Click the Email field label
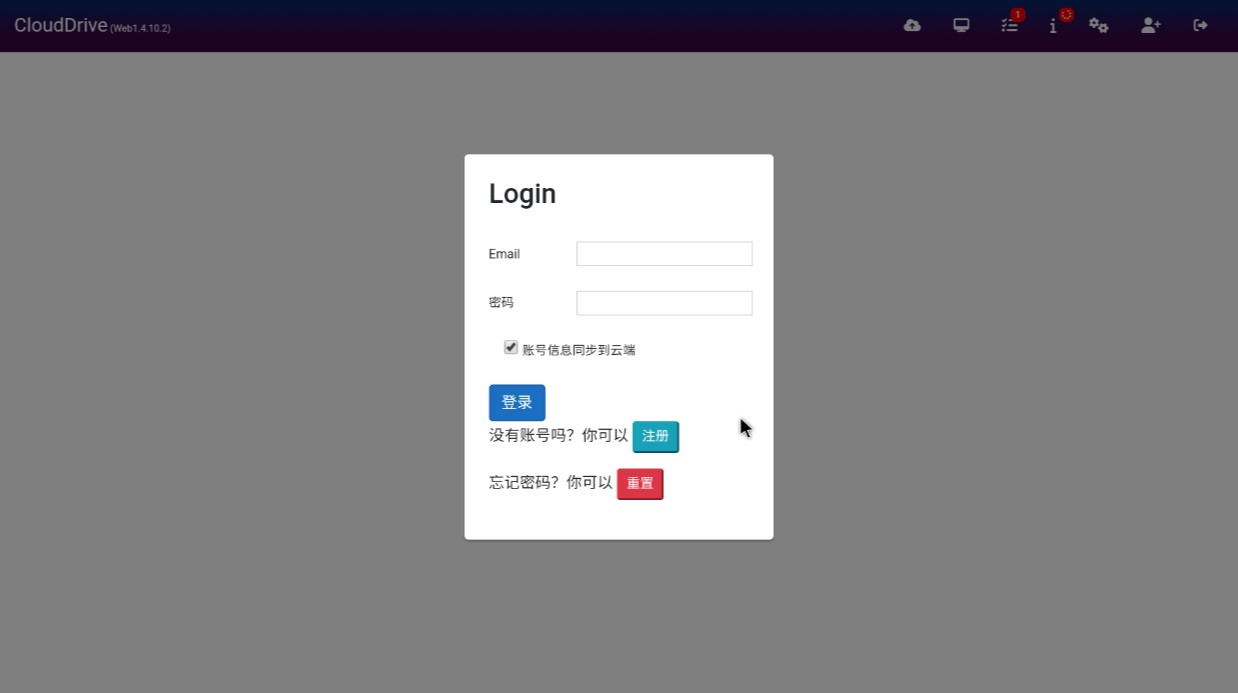 coord(504,254)
